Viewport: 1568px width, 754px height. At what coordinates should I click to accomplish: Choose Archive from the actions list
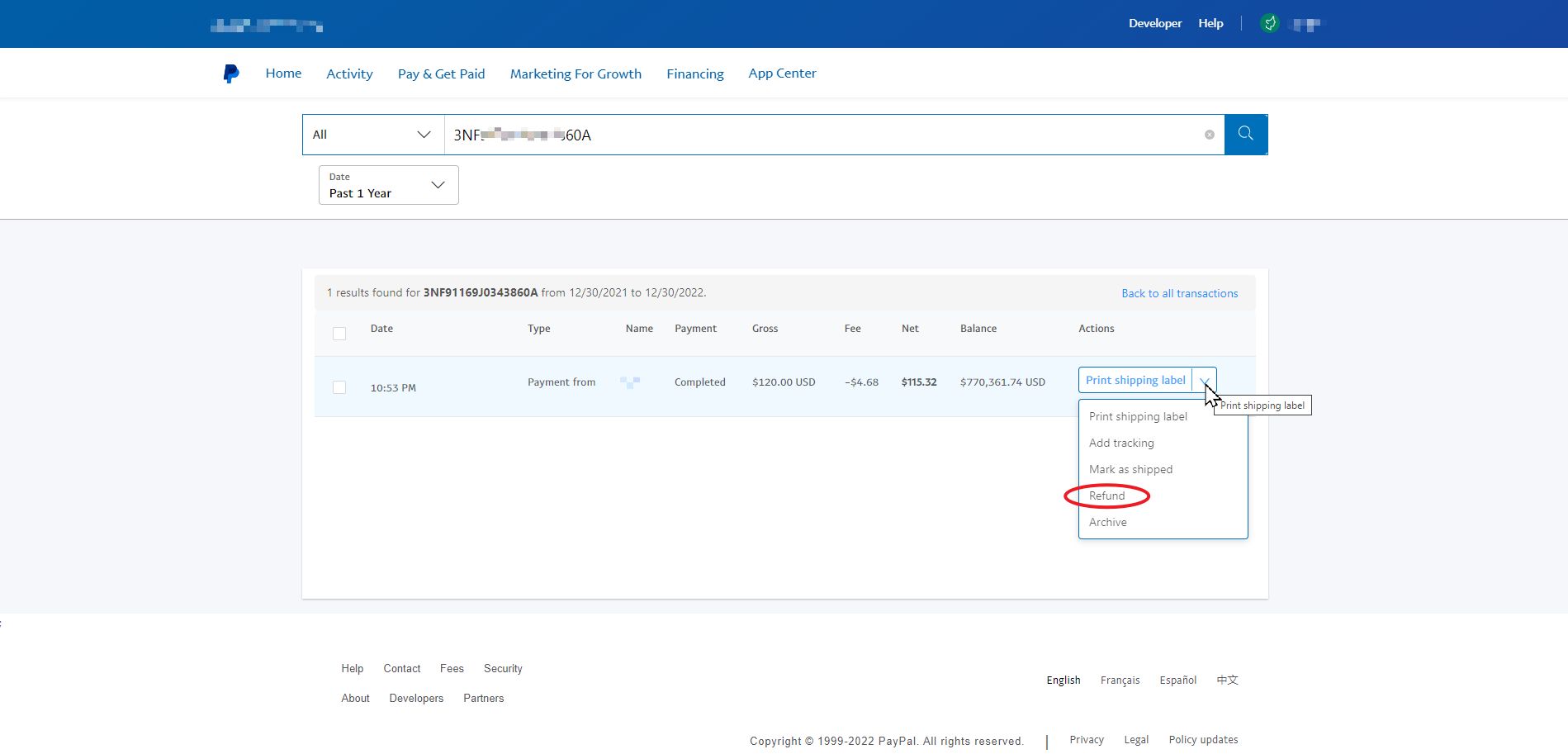1107,522
